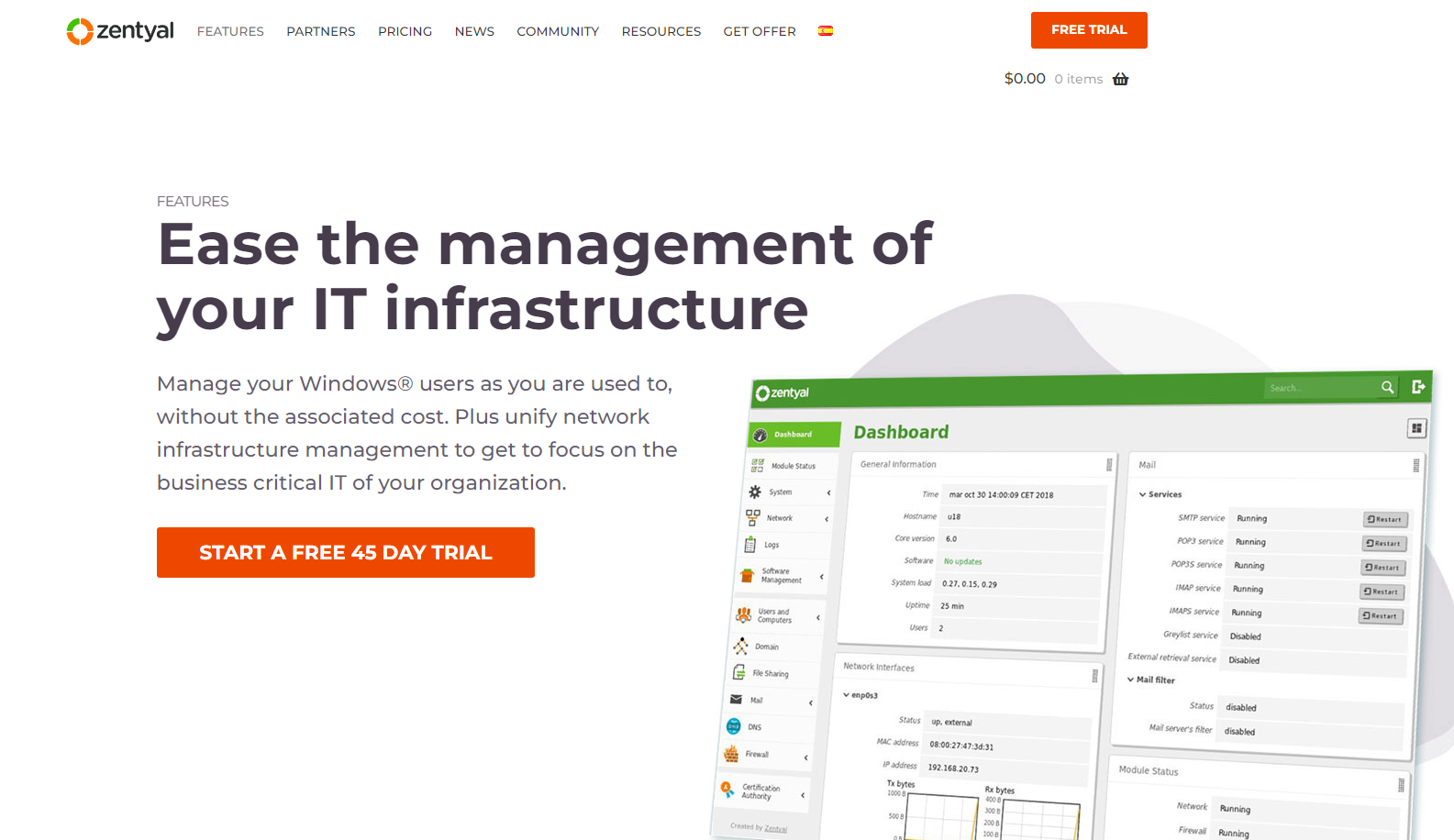This screenshot has height=840, width=1454.
Task: Open the PARTNERS menu item
Action: (x=321, y=31)
